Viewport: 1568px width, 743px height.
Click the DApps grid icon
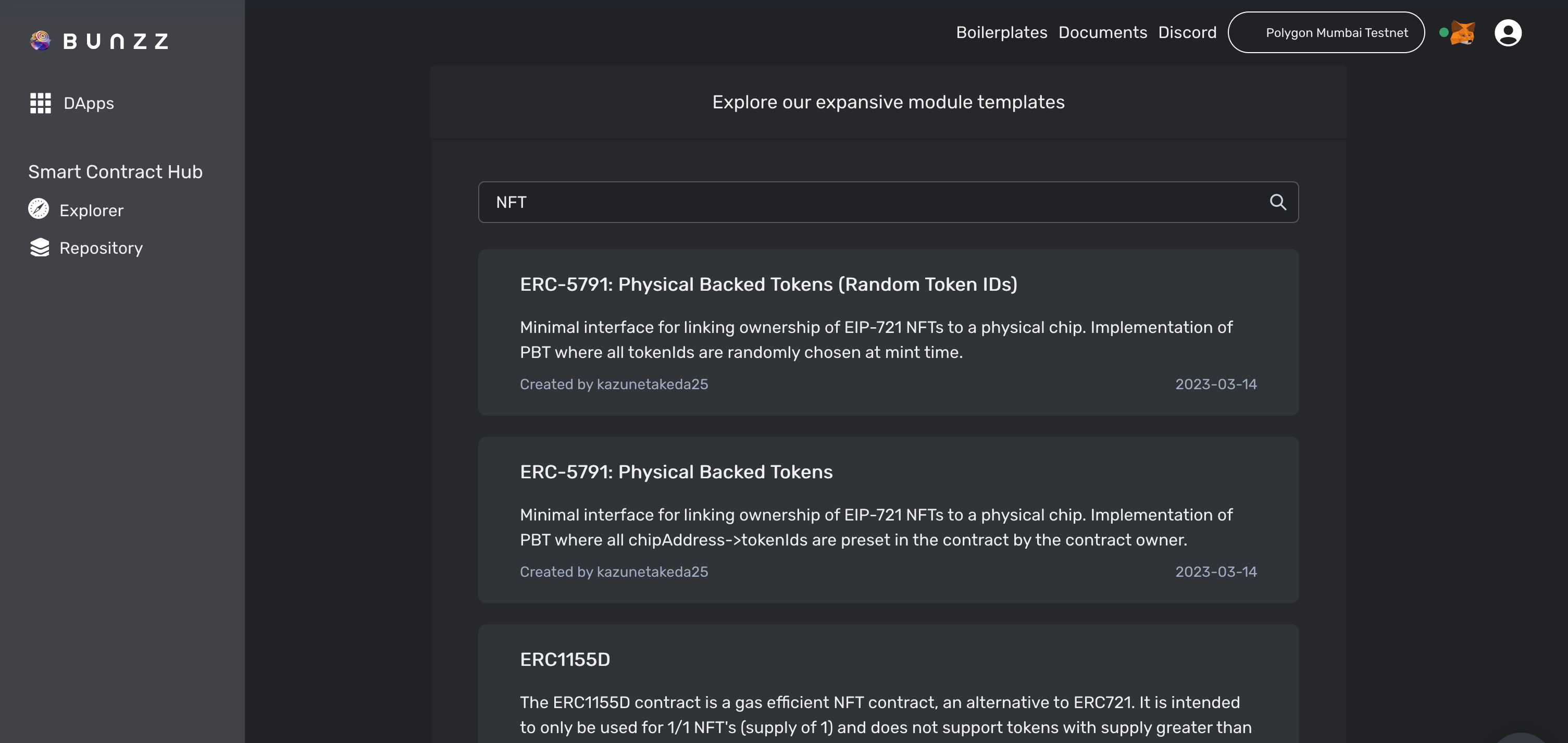(x=40, y=103)
